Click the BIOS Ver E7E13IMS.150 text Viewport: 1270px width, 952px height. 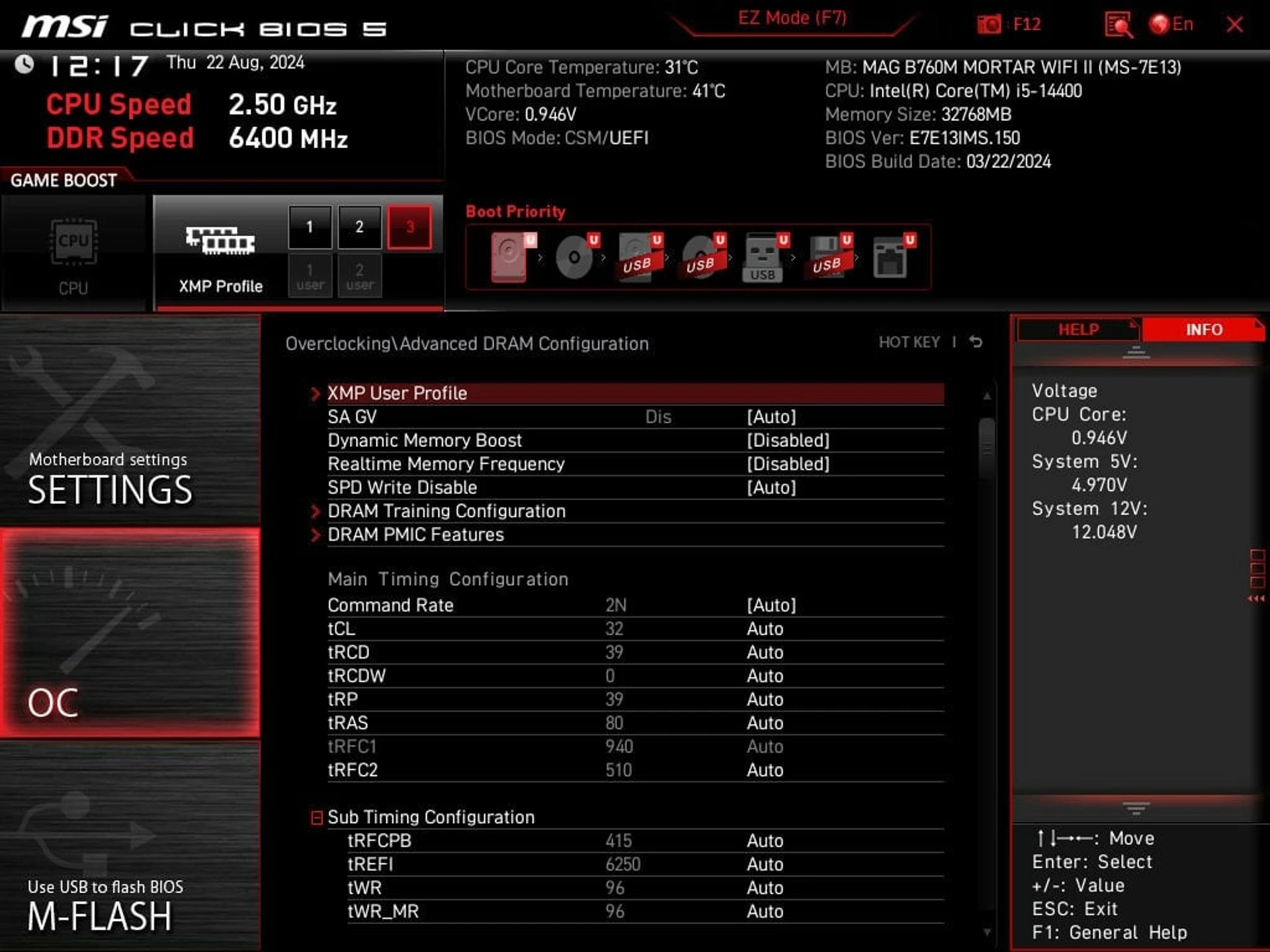[x=923, y=138]
